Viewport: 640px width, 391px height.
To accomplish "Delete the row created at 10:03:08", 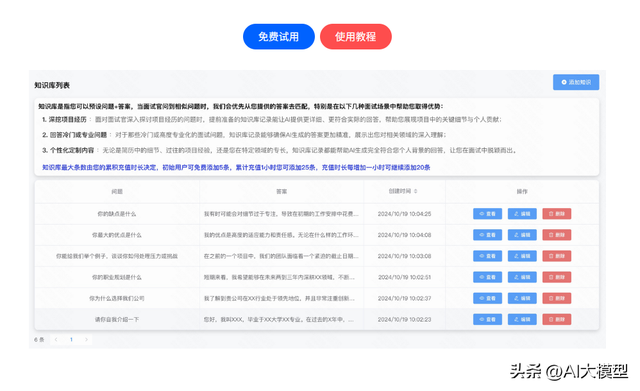I will tap(557, 256).
